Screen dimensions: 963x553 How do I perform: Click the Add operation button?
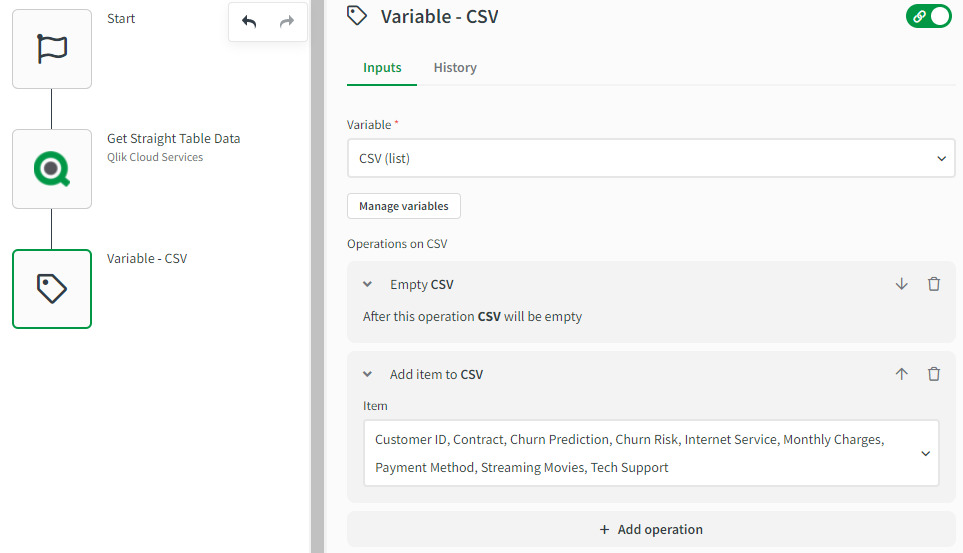651,529
